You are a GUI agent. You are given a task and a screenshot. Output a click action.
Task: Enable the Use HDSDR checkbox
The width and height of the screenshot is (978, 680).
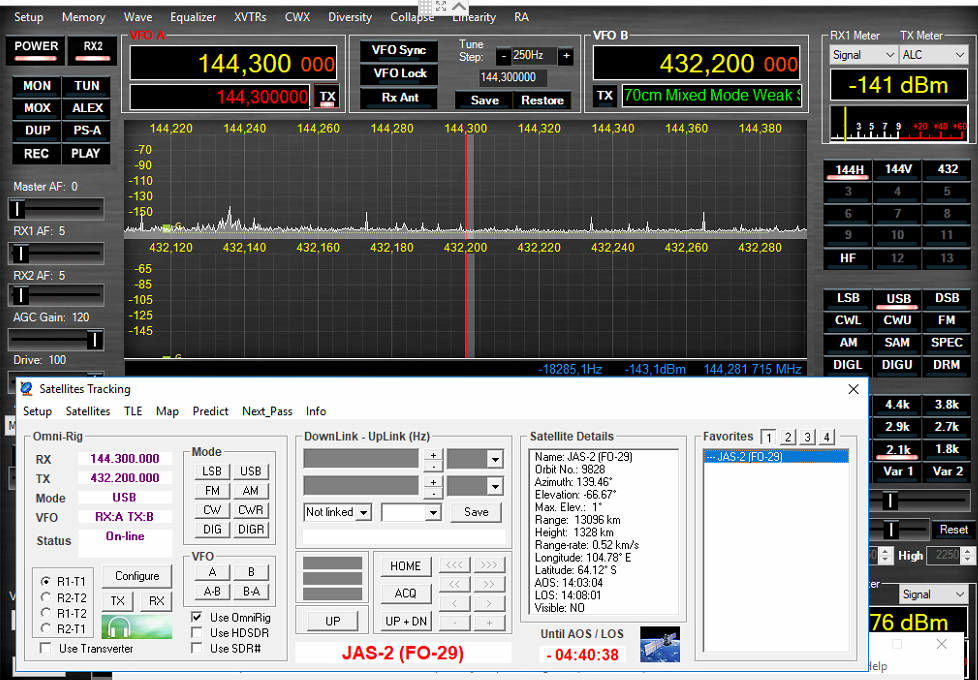pos(197,633)
